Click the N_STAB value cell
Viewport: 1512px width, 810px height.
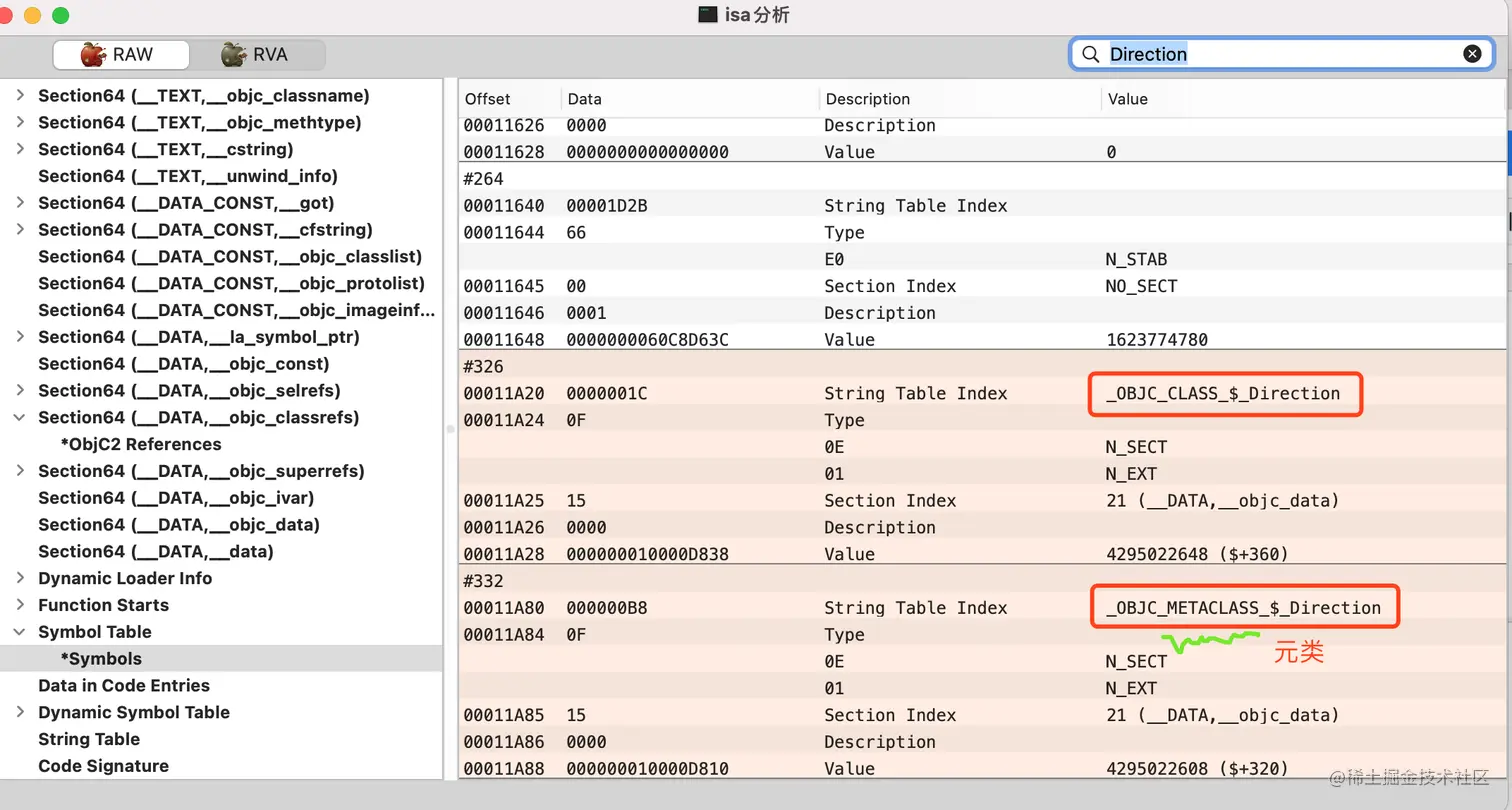click(x=1136, y=259)
